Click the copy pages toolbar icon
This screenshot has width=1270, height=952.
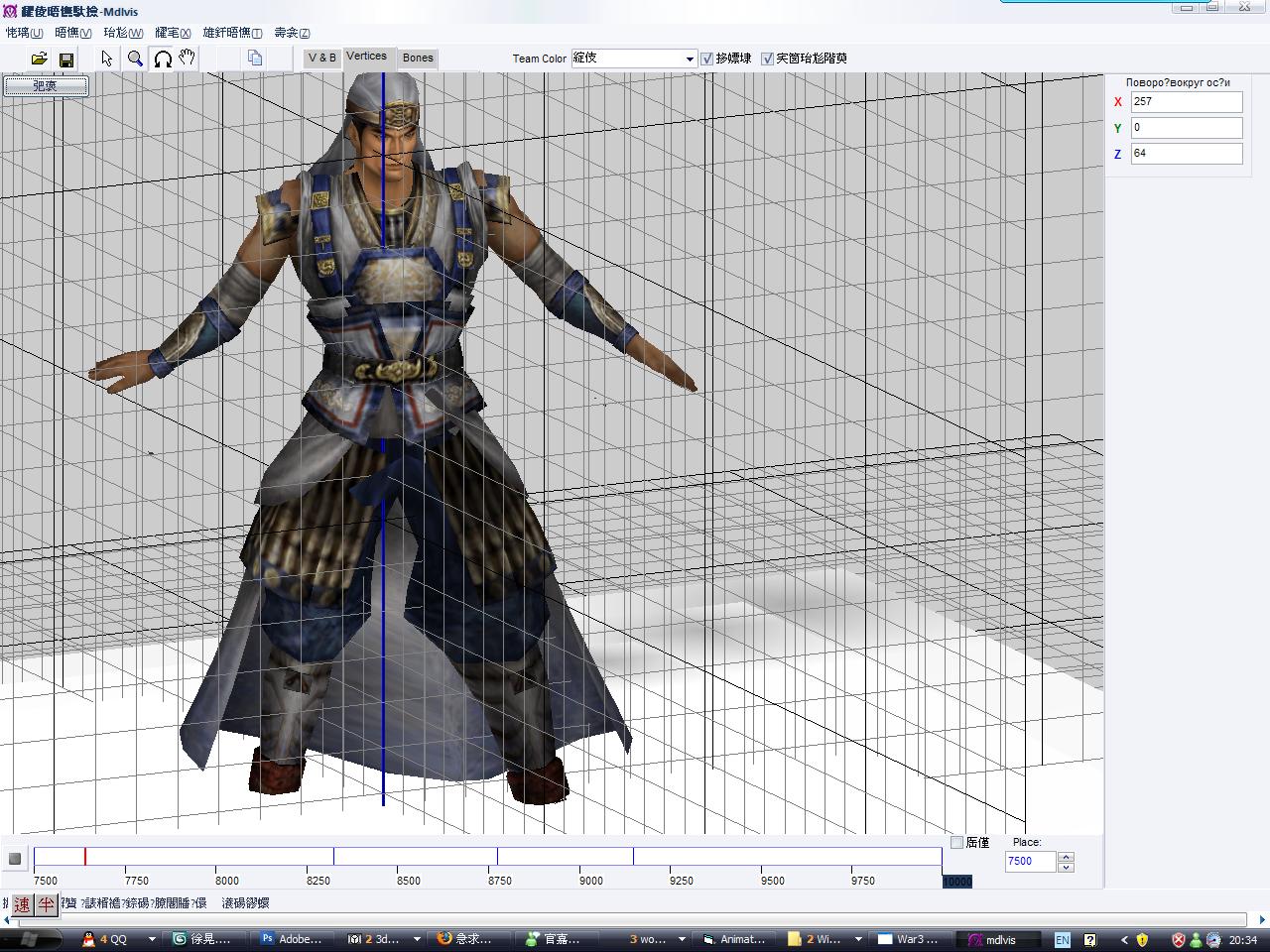tap(254, 59)
